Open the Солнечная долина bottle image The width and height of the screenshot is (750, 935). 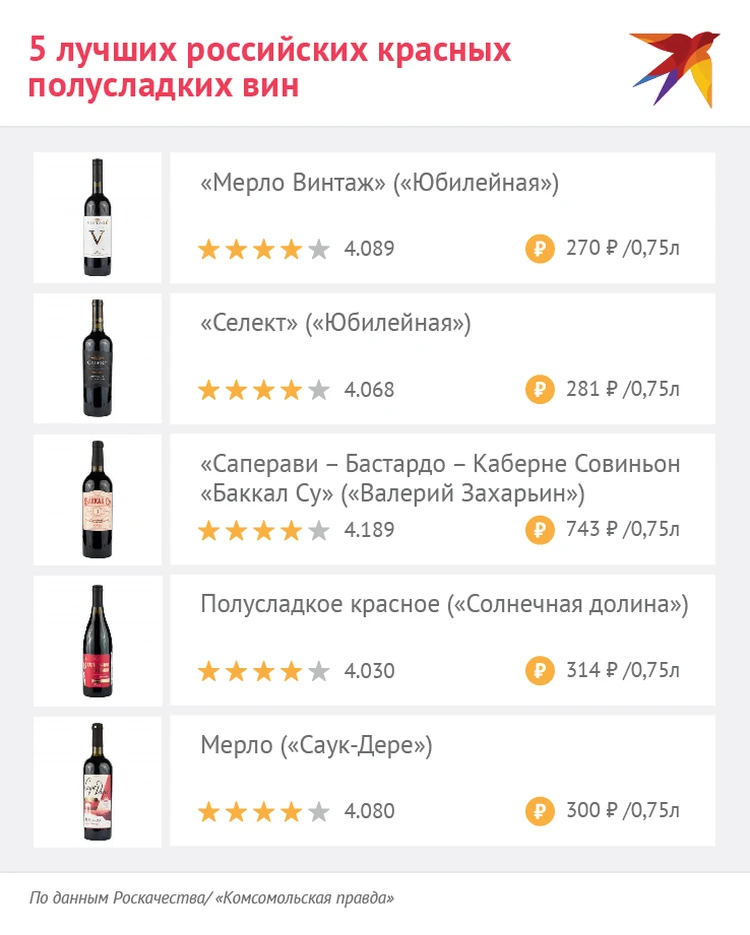click(97, 640)
